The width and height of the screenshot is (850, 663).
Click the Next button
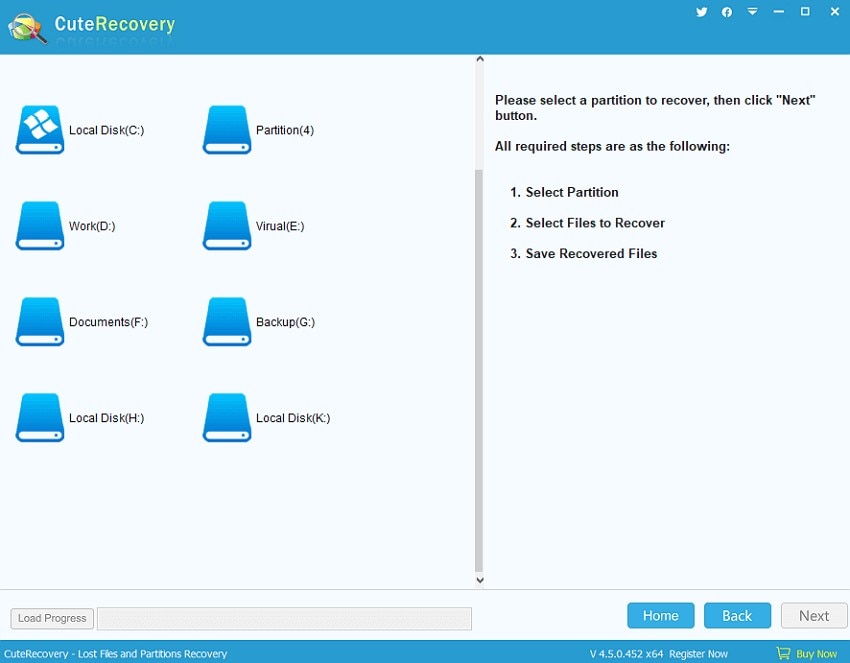(814, 616)
